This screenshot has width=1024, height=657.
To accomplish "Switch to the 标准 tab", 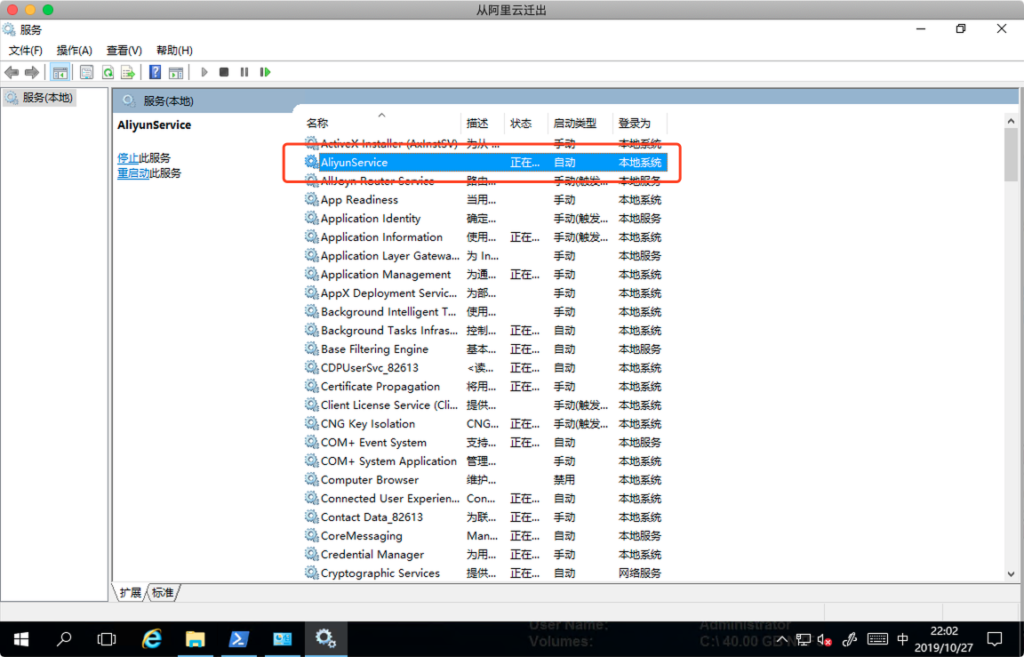I will (163, 593).
